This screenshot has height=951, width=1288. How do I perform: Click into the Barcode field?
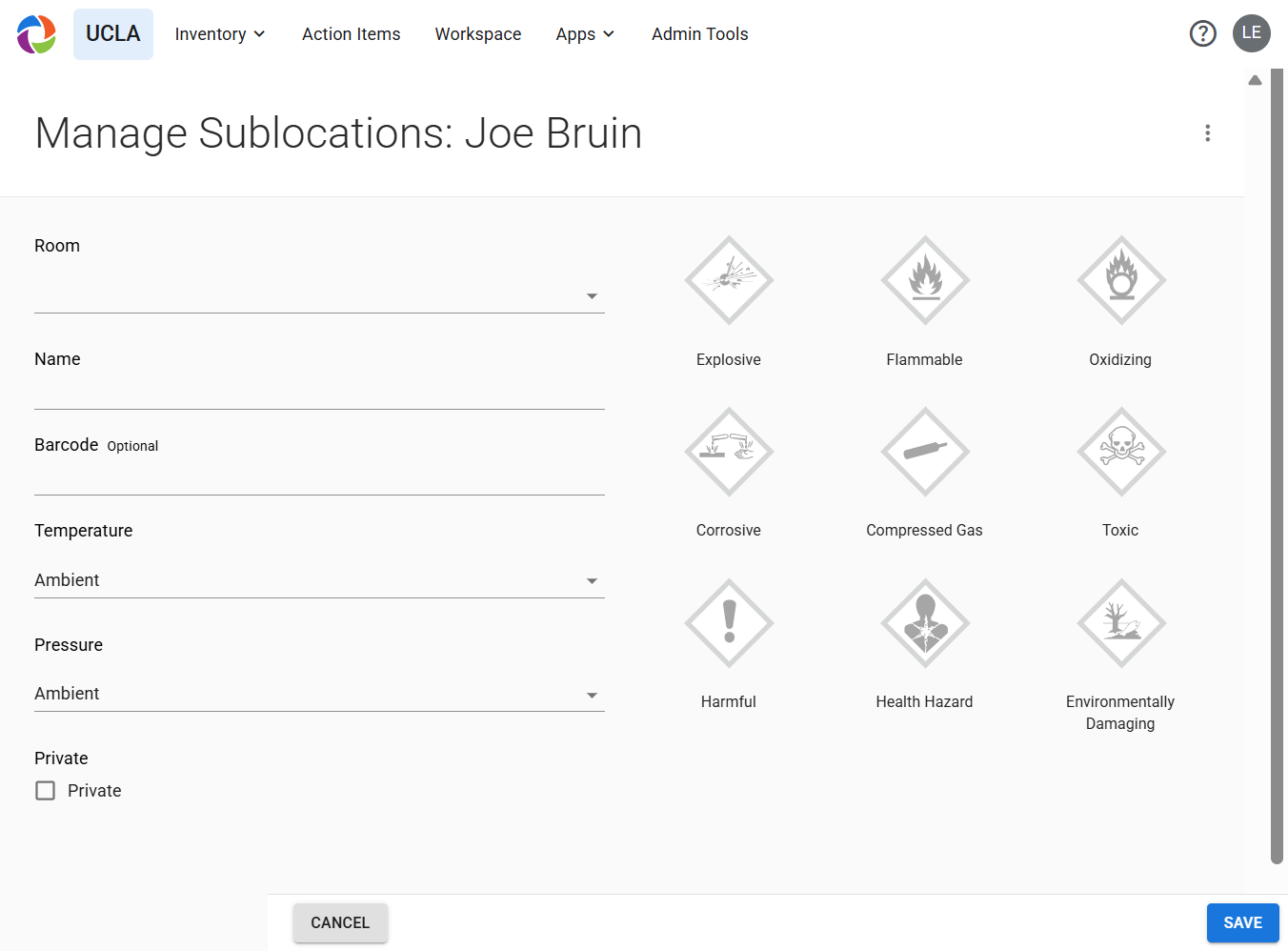[x=319, y=478]
